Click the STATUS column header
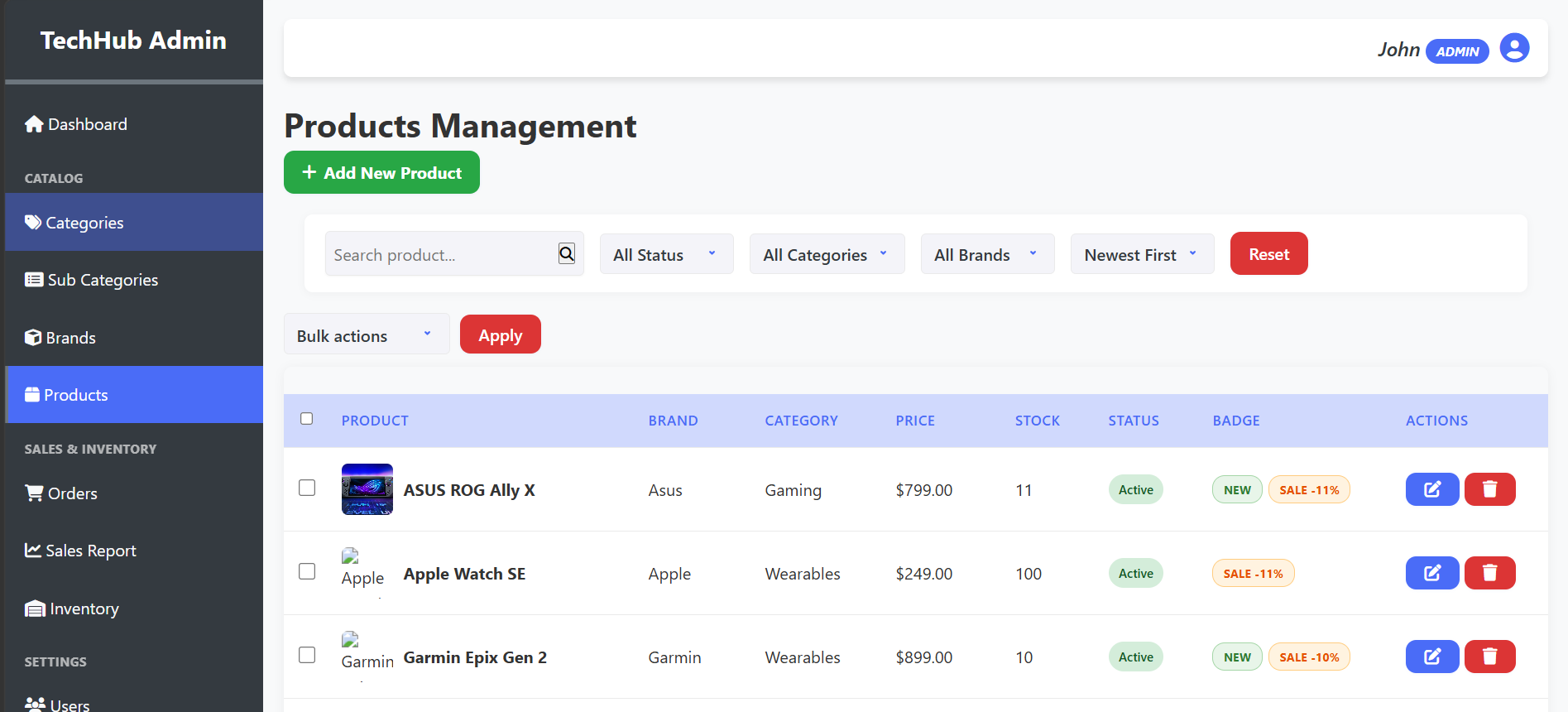Image resolution: width=1568 pixels, height=712 pixels. 1134,421
